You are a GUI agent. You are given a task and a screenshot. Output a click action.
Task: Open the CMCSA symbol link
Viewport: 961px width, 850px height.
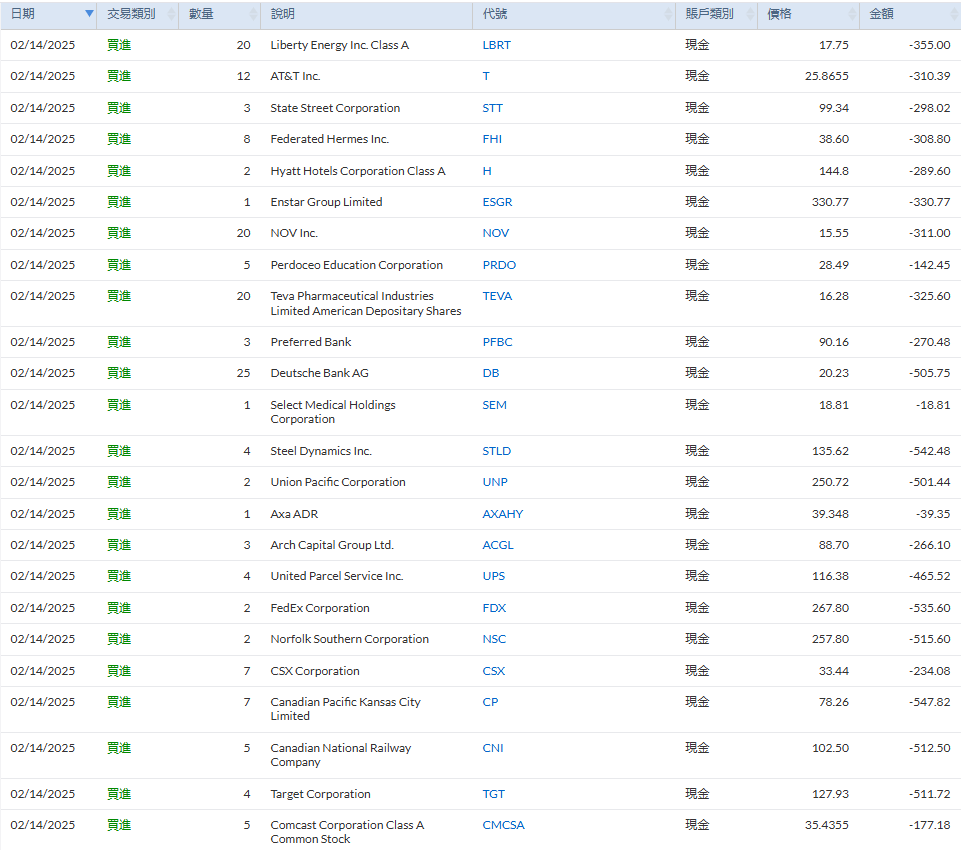point(503,825)
